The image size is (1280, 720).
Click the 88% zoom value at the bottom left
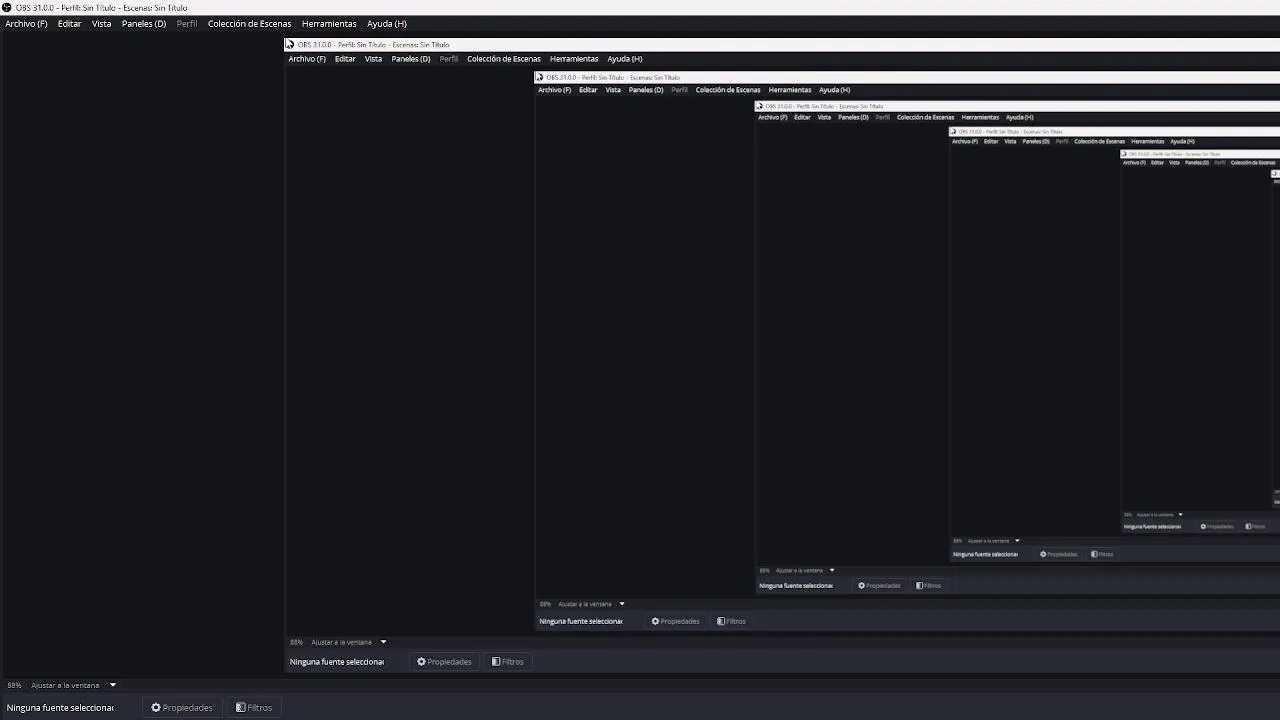[x=14, y=686]
